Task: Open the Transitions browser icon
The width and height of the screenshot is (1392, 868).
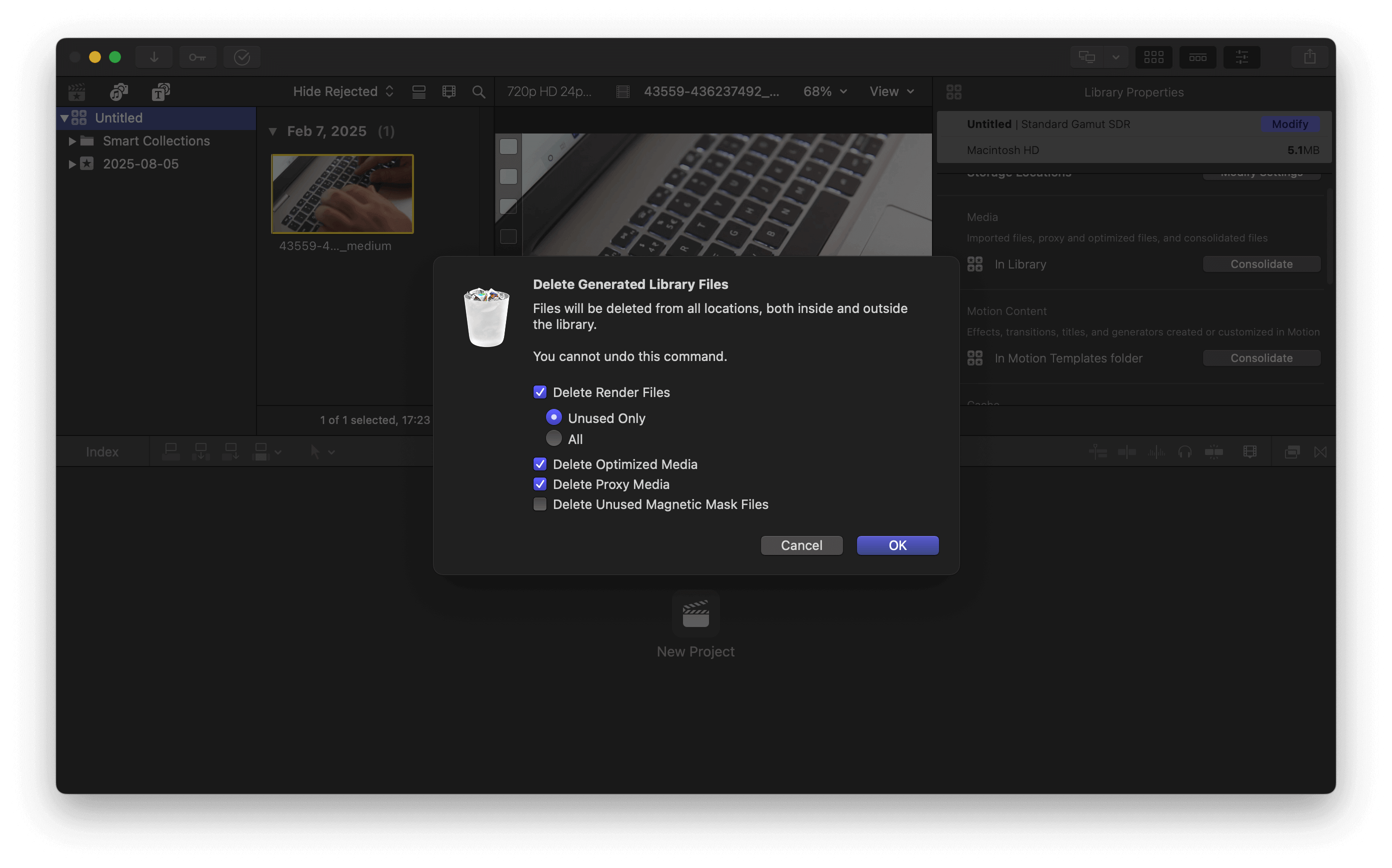Action: (x=1320, y=452)
